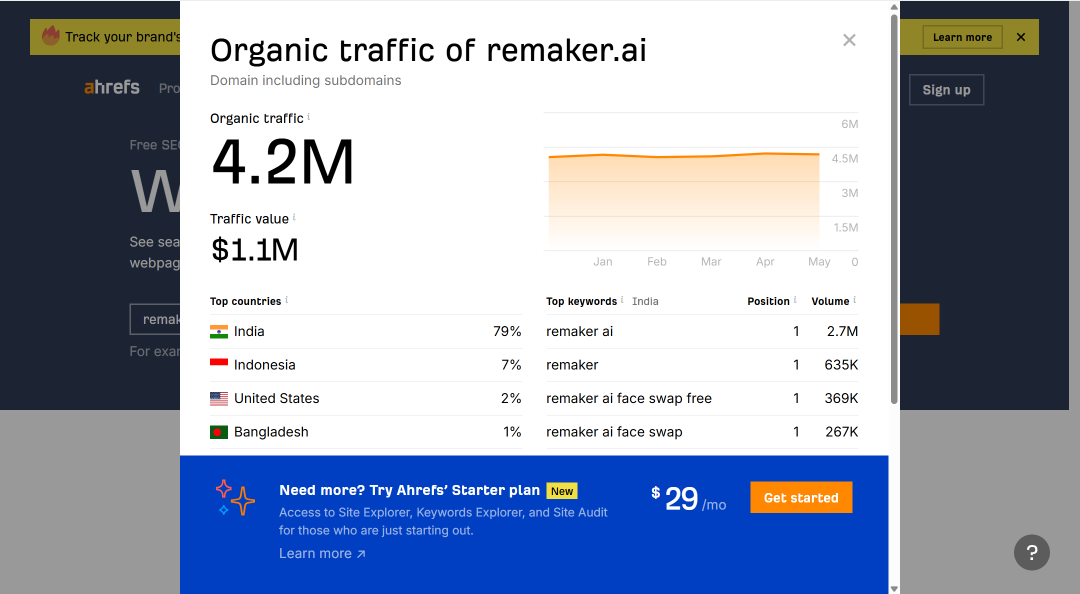Click the Sign up button
The width and height of the screenshot is (1080, 594).
[946, 90]
